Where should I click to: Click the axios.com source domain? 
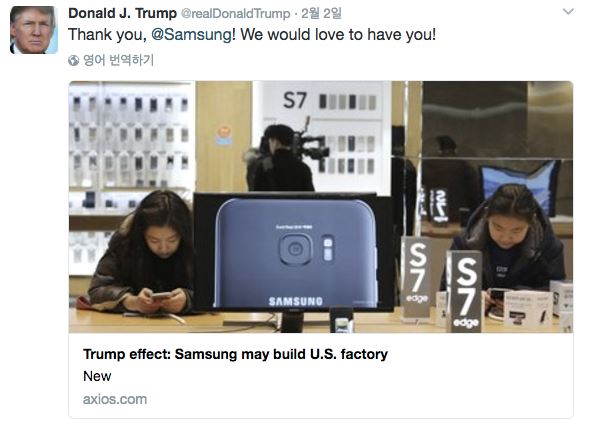[115, 399]
